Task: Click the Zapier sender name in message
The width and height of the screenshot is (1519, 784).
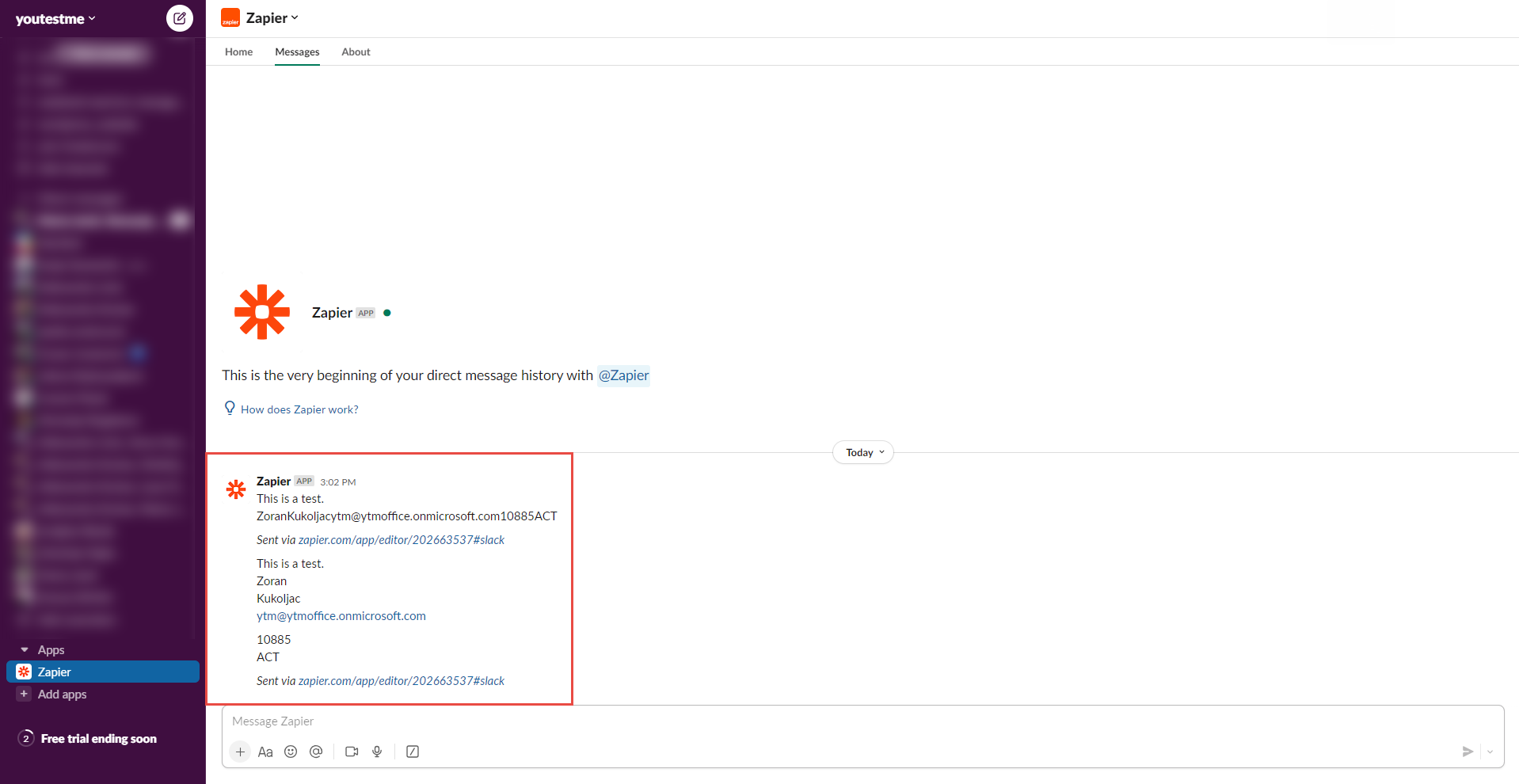Action: [x=273, y=481]
